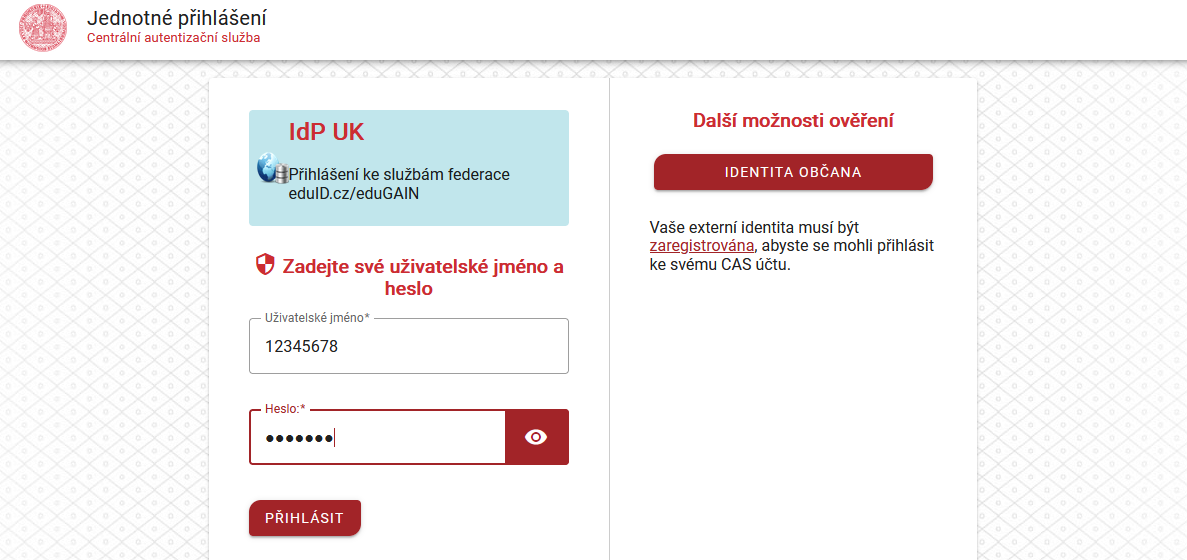Click the 'ke svému CAS účtu' text line

(x=720, y=265)
